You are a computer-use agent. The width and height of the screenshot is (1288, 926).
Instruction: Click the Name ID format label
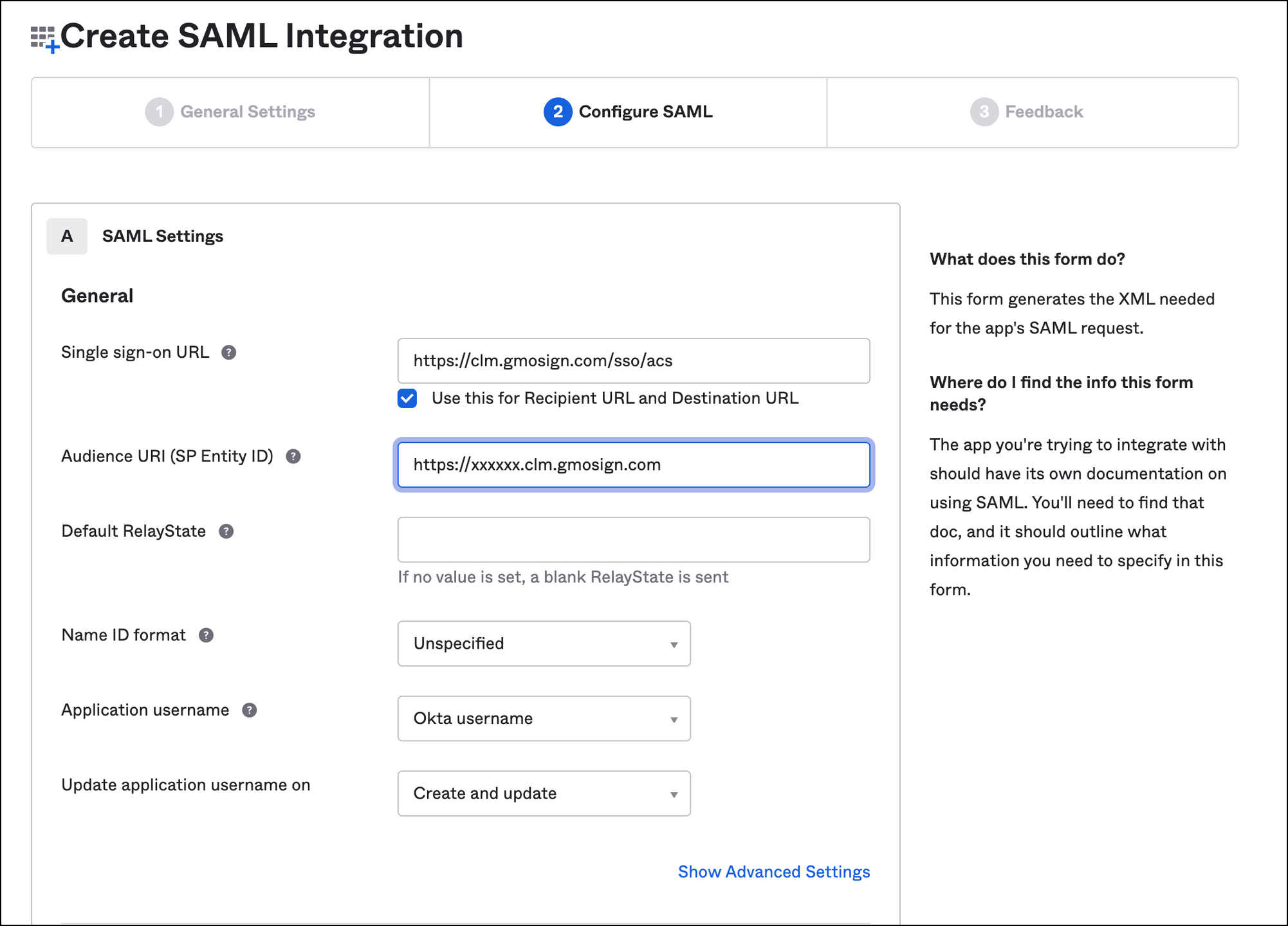point(124,635)
